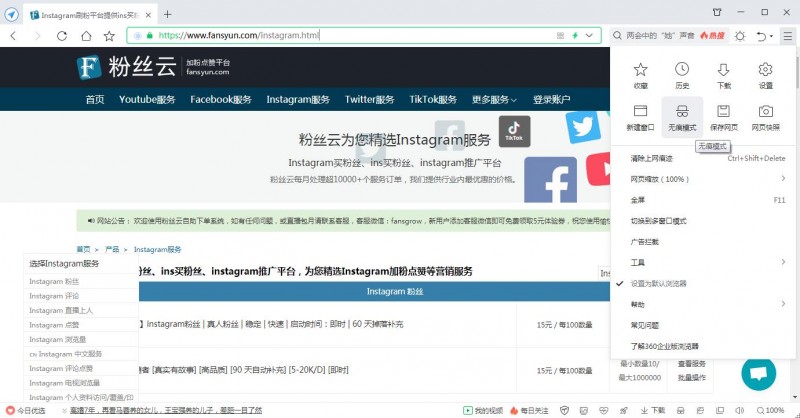This screenshot has height=418, width=800.
Task: Go back with the browser back arrow
Action: tap(13, 36)
